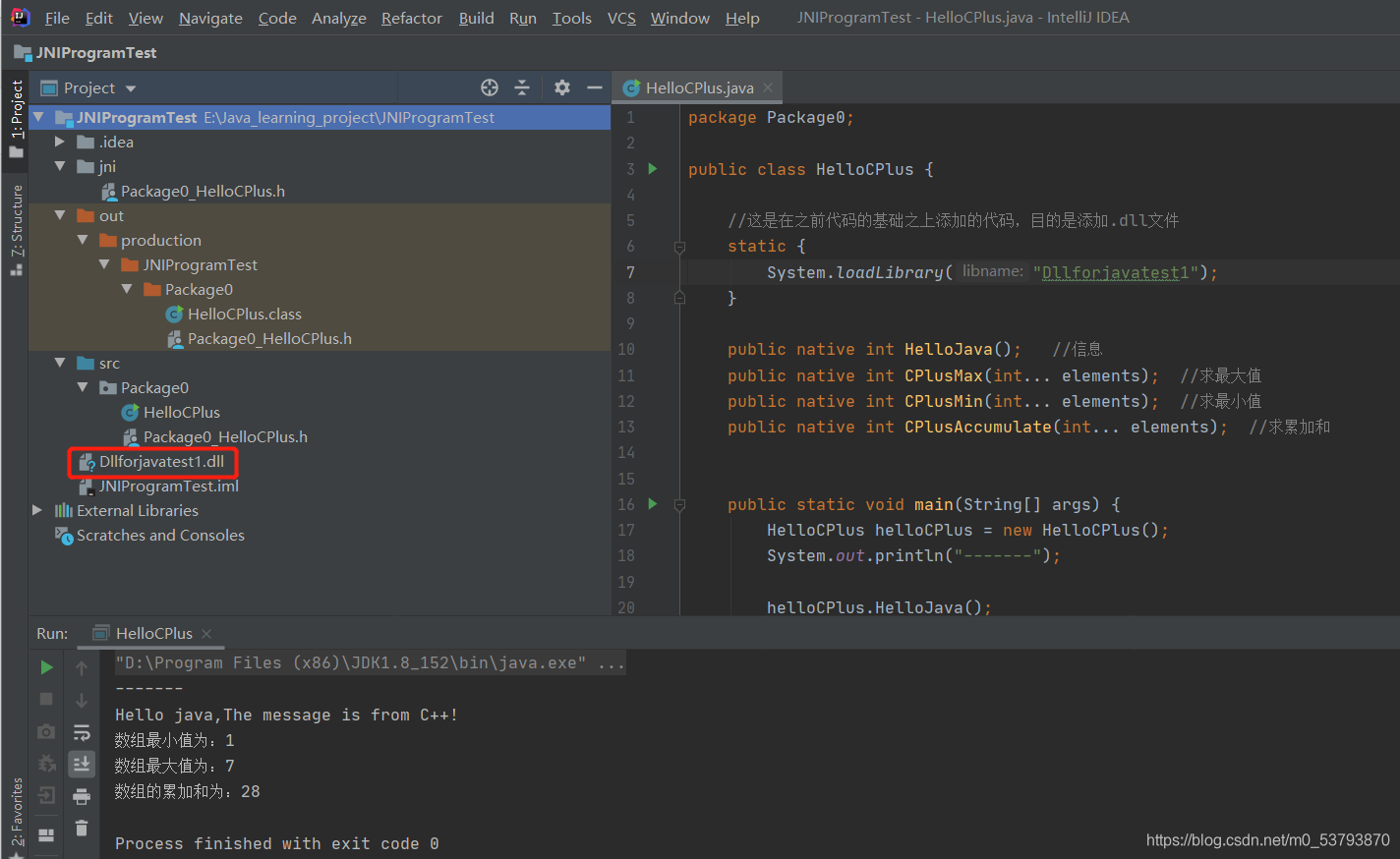Screen dimensions: 1400x859
Task: Toggle Scroll to End in the Run console
Action: (82, 763)
